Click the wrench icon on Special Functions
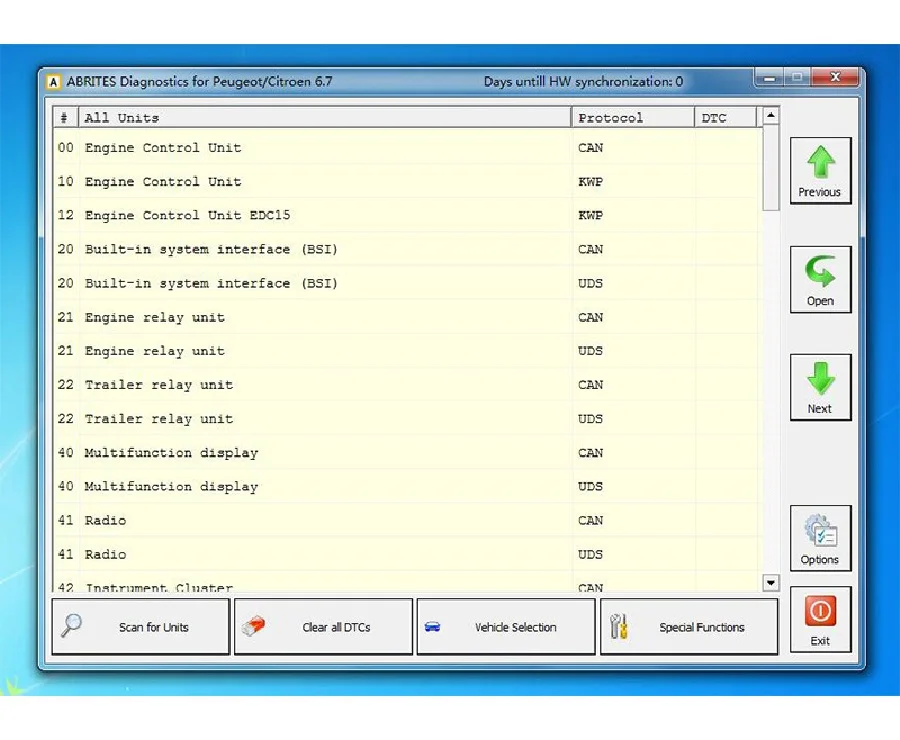The image size is (900, 740). tap(619, 626)
